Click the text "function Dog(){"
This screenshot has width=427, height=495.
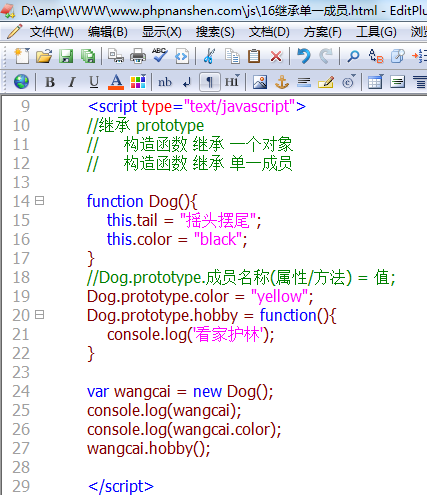[x=142, y=201]
